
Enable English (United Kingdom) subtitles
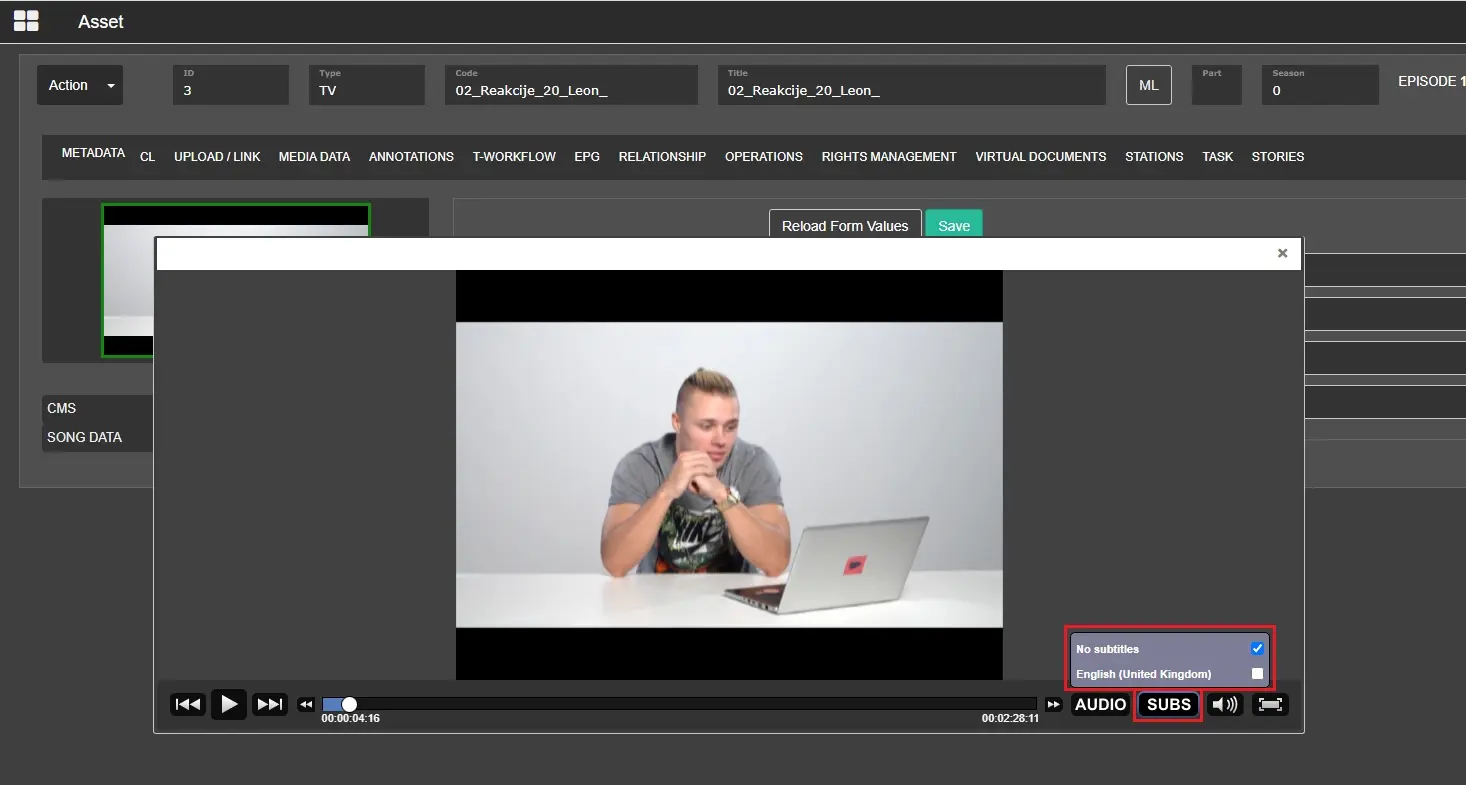[x=1257, y=674]
